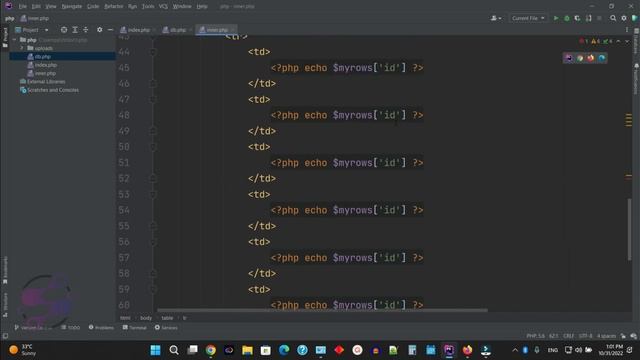Open the Search Everywhere magnifier icon
The width and height of the screenshot is (640, 360).
(613, 18)
